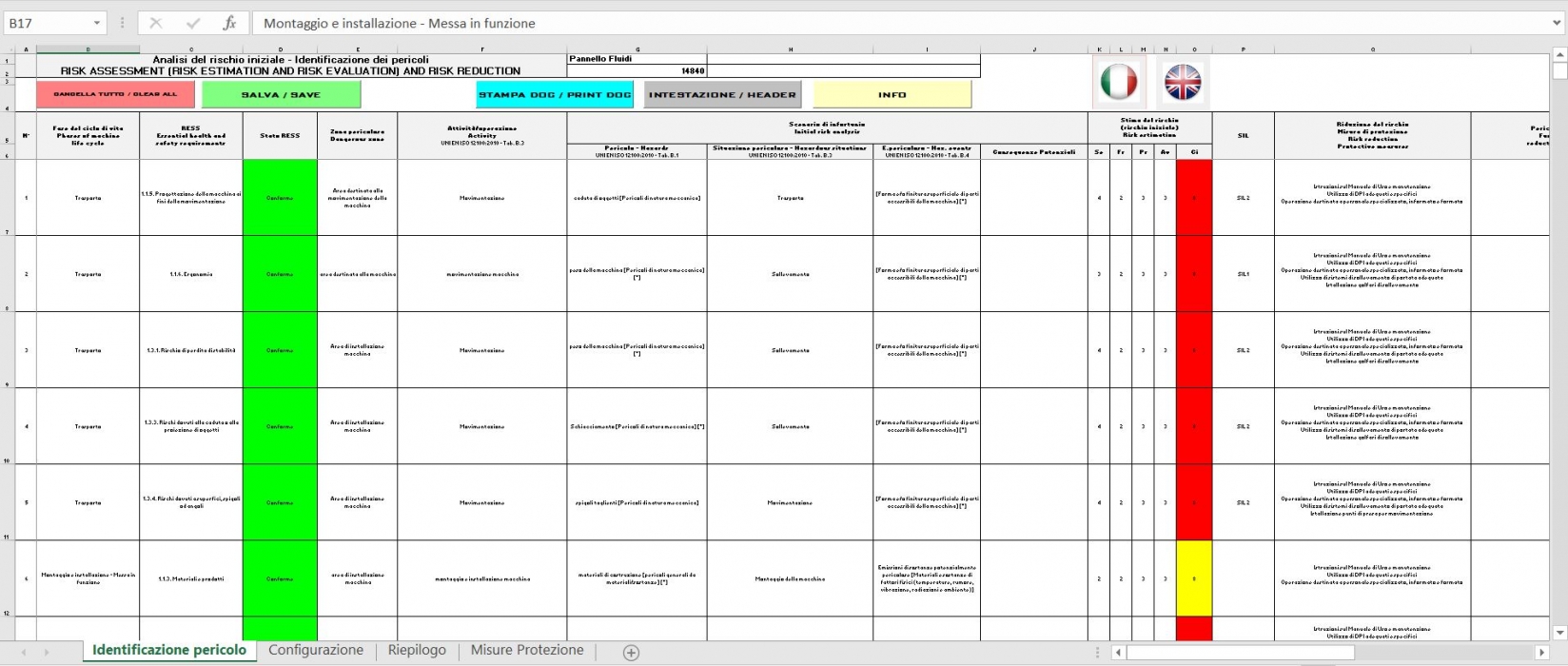Open the Riepilogo sheet tab
This screenshot has height=666, width=1568.
click(417, 651)
